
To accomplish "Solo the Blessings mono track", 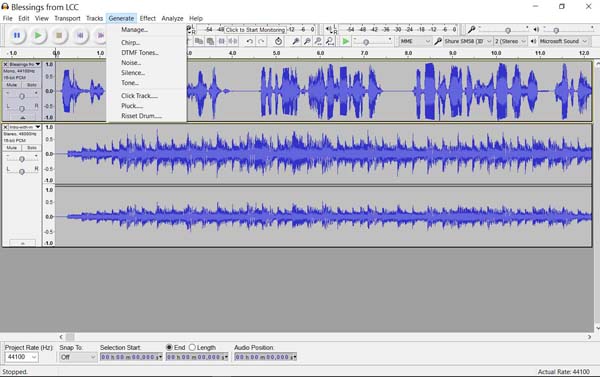I will point(31,85).
